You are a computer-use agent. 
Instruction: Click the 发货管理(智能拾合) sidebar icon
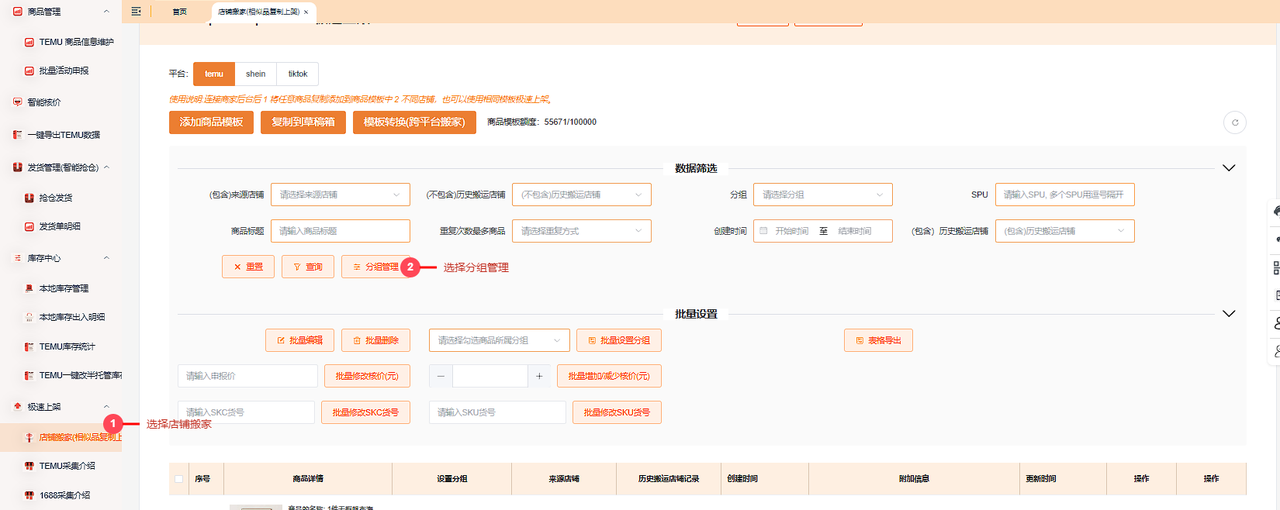pos(17,167)
